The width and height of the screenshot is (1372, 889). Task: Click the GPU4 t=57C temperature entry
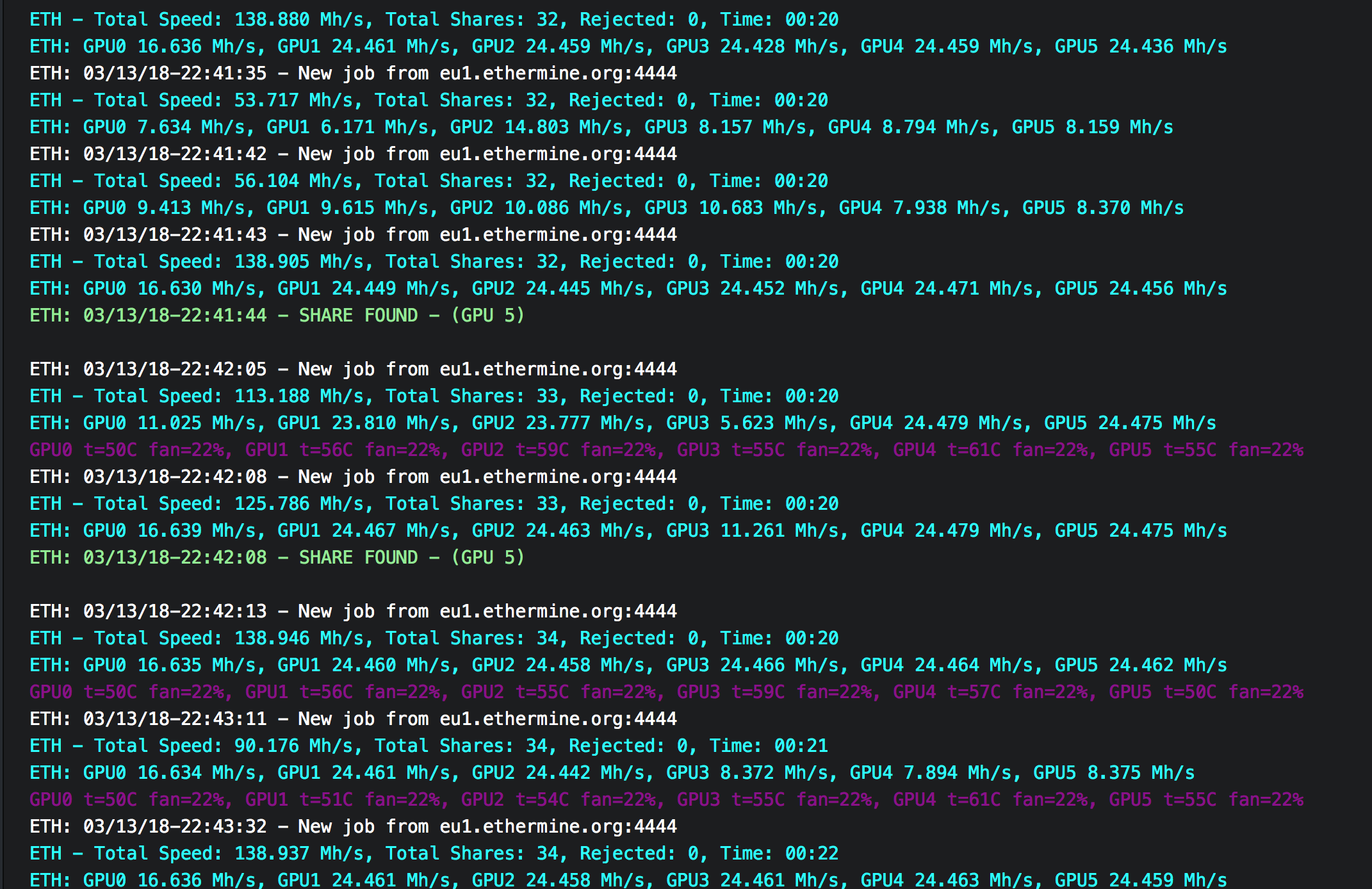point(990,692)
